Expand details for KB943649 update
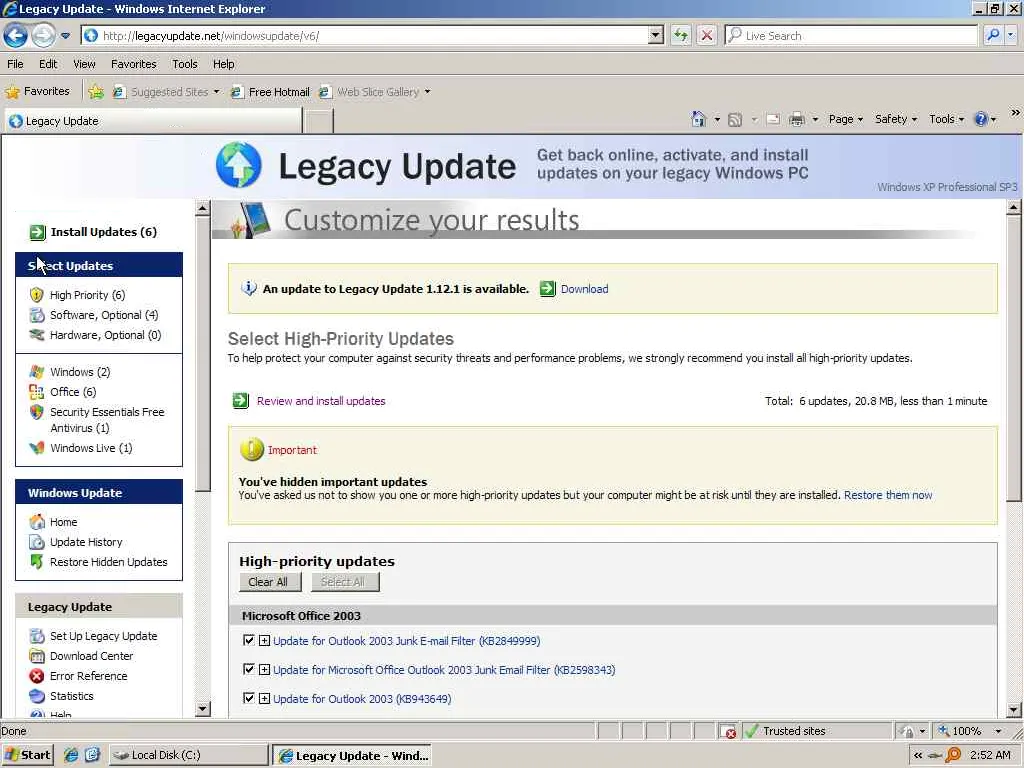Screen dimensions: 1024x768 (264, 698)
